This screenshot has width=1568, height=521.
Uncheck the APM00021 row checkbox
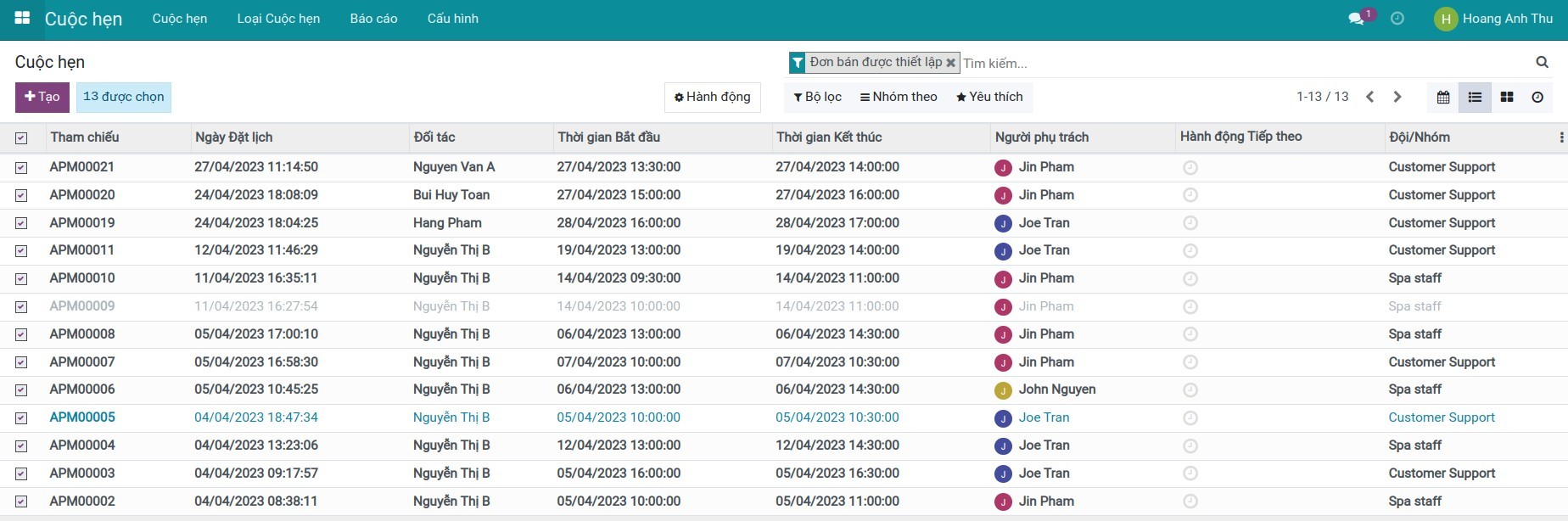[x=21, y=168]
